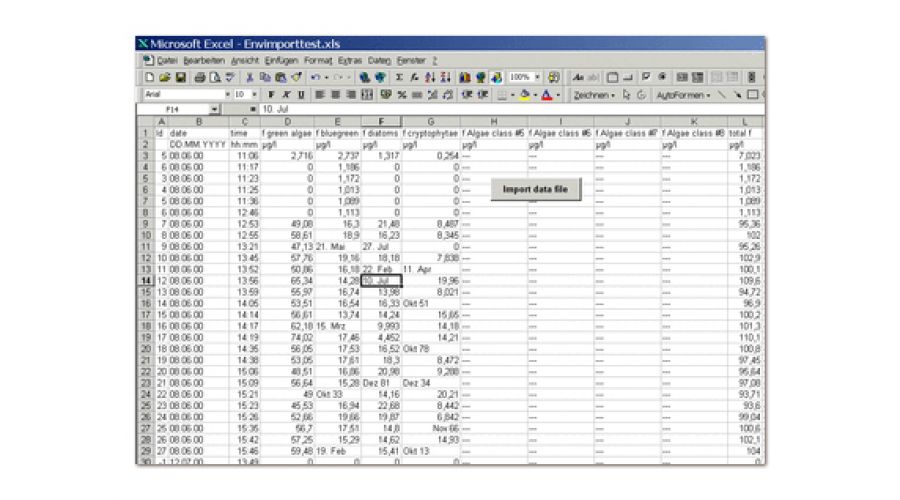
Task: Toggle underline formatting
Action: 301,95
